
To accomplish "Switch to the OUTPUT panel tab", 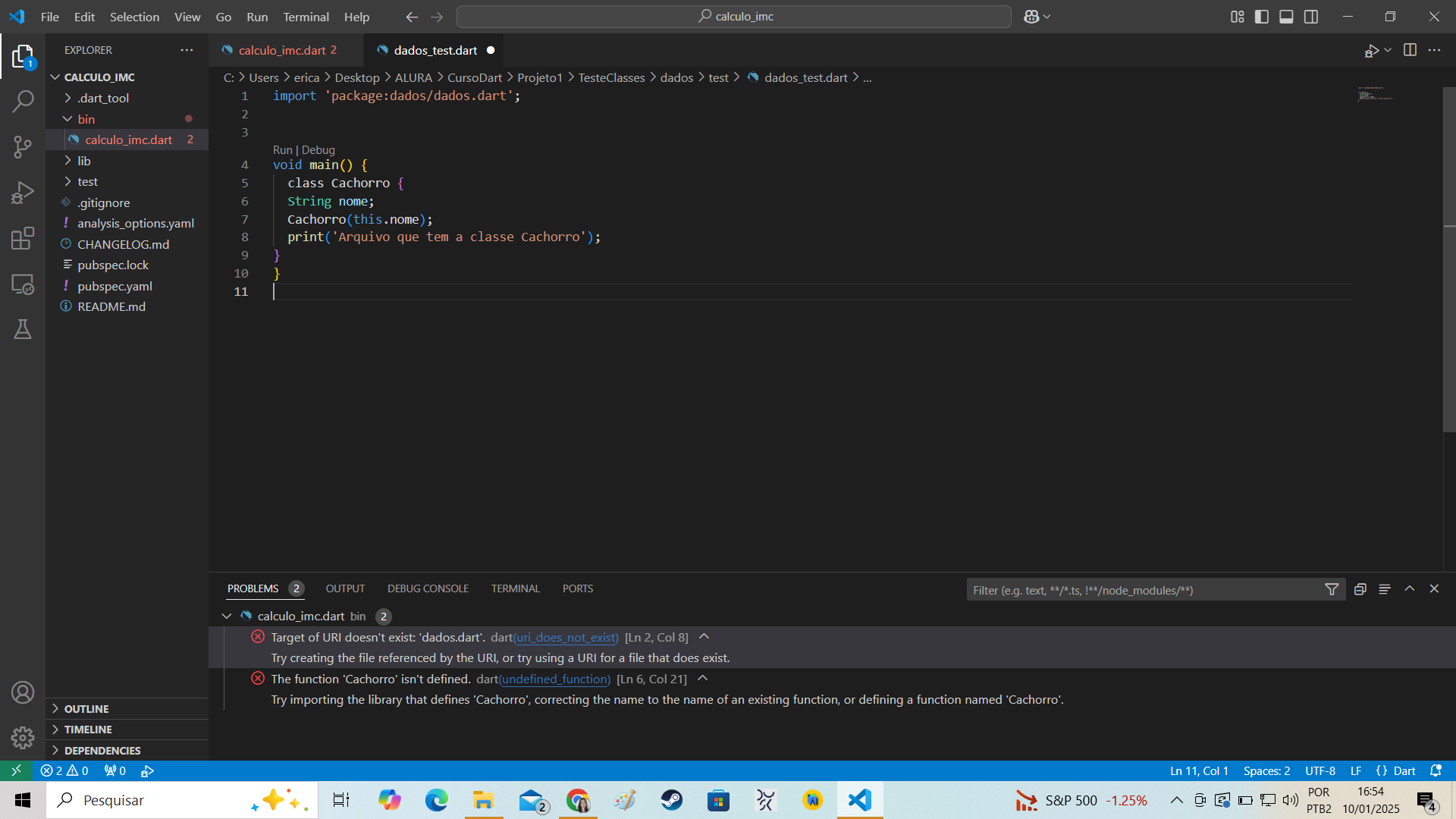I will pyautogui.click(x=345, y=588).
